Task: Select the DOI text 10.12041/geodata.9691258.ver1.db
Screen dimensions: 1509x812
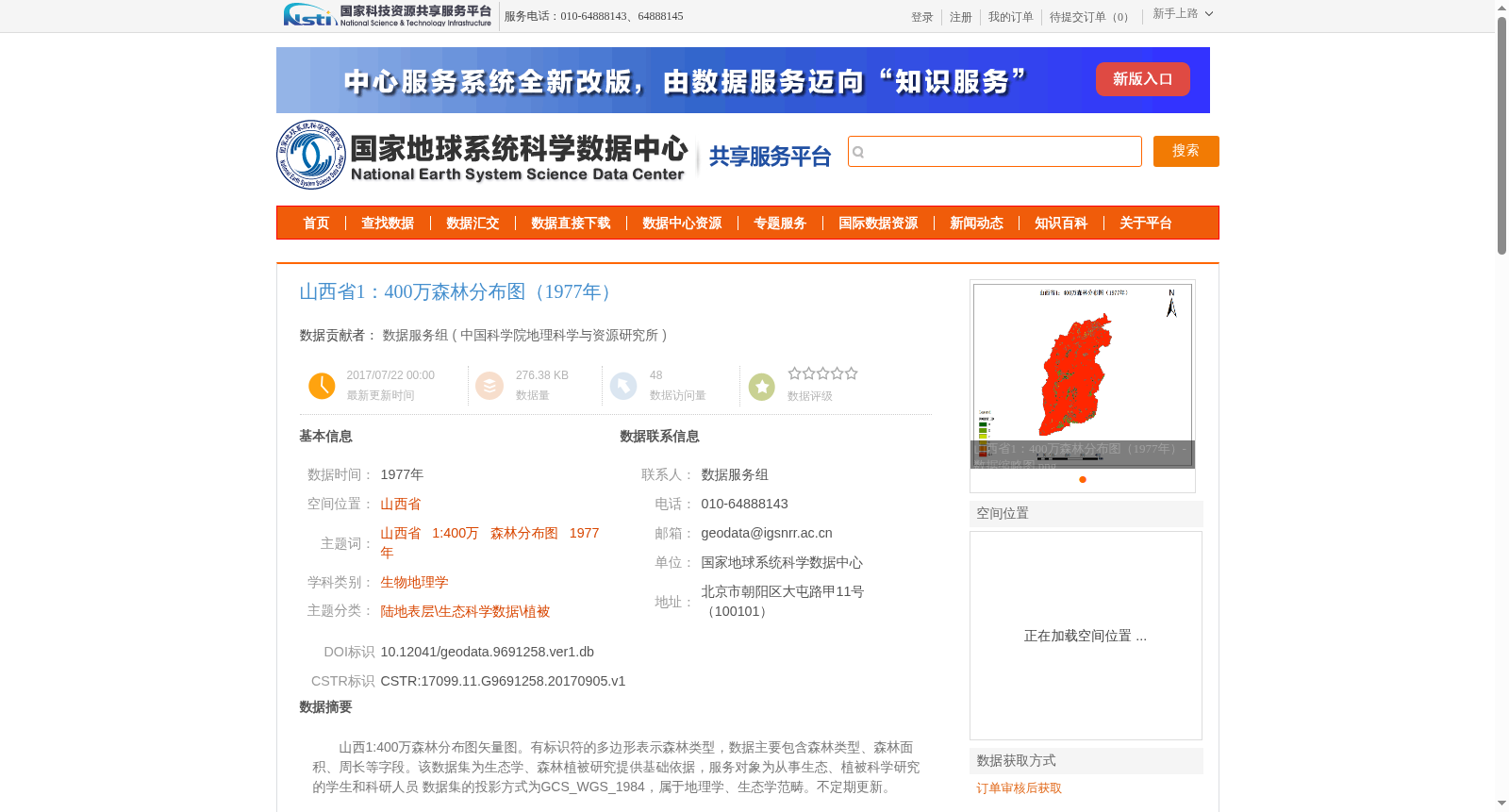Action: point(488,653)
